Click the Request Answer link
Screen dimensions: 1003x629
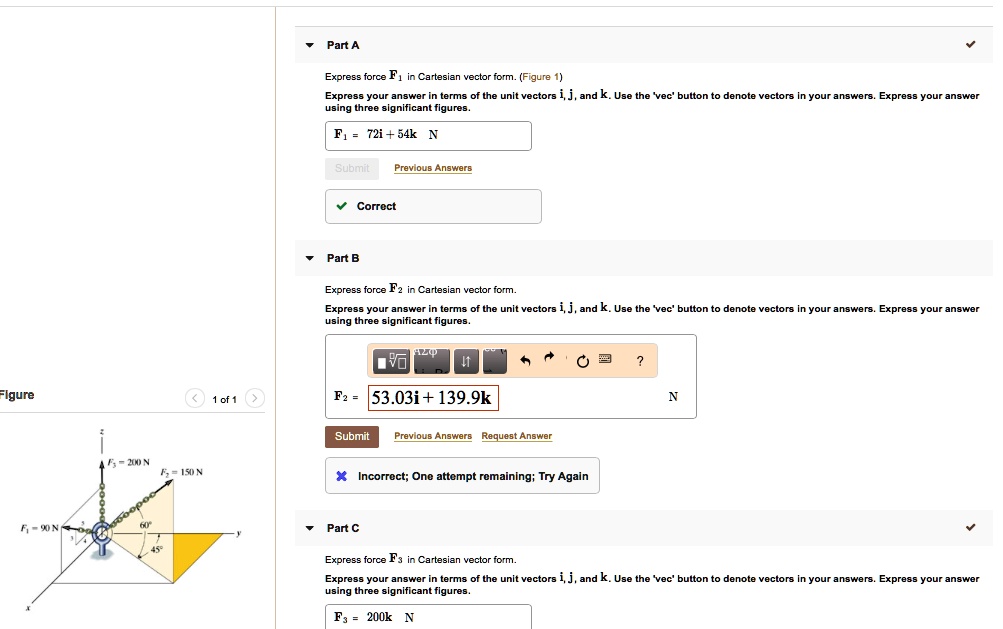[516, 436]
